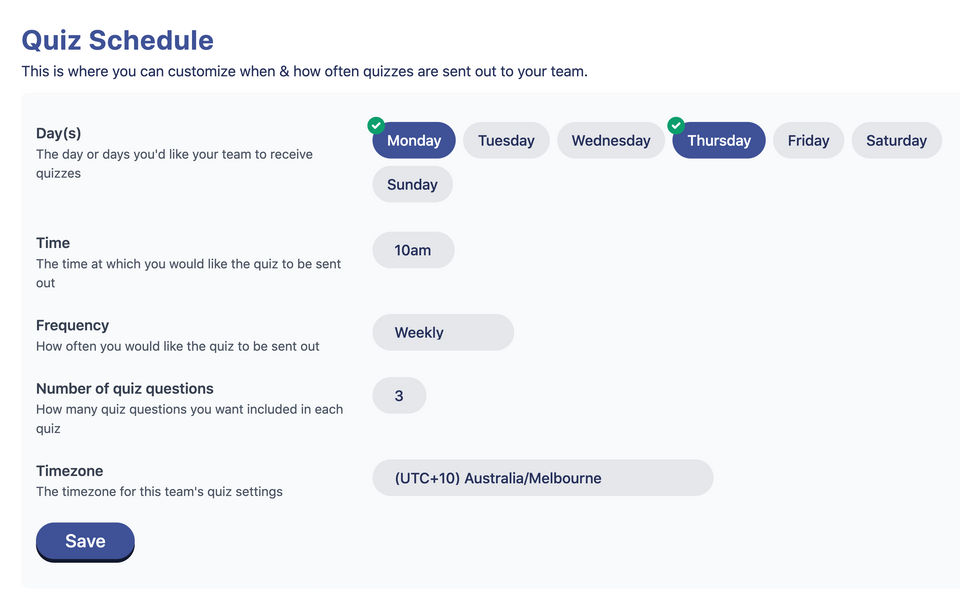The image size is (960, 600).
Task: Click the Time setting label
Action: coord(53,243)
